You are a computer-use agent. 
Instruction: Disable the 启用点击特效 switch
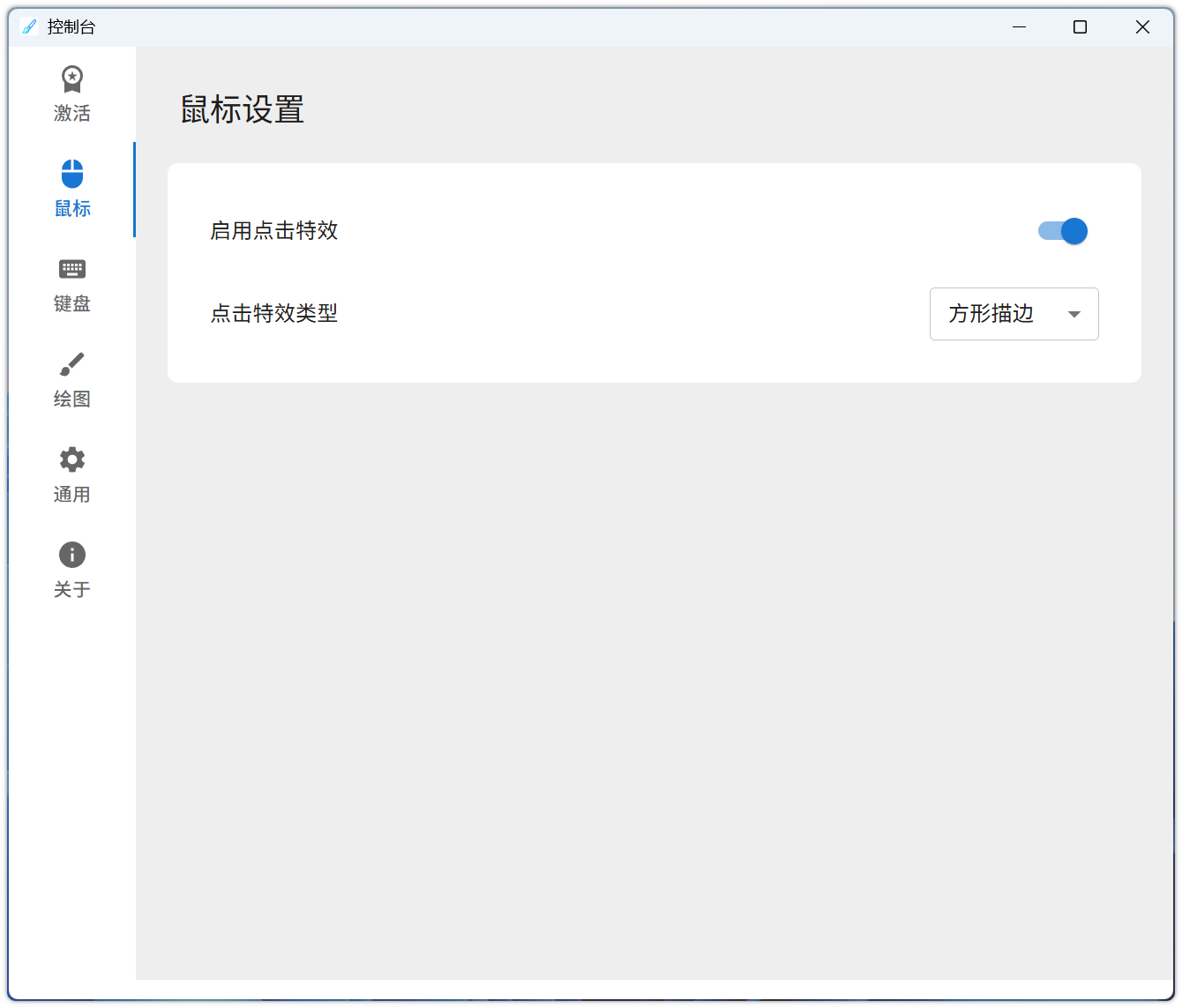coord(1063,231)
